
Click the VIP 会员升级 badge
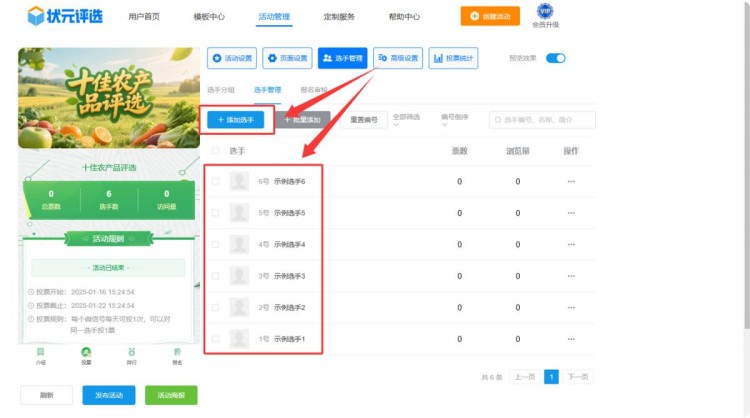(x=545, y=15)
